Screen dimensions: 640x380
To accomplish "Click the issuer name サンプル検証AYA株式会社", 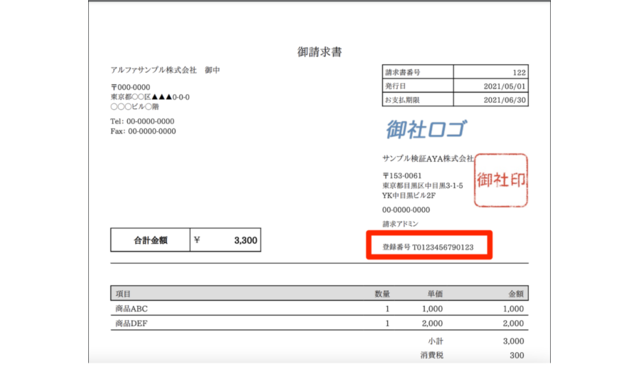I will coord(428,158).
